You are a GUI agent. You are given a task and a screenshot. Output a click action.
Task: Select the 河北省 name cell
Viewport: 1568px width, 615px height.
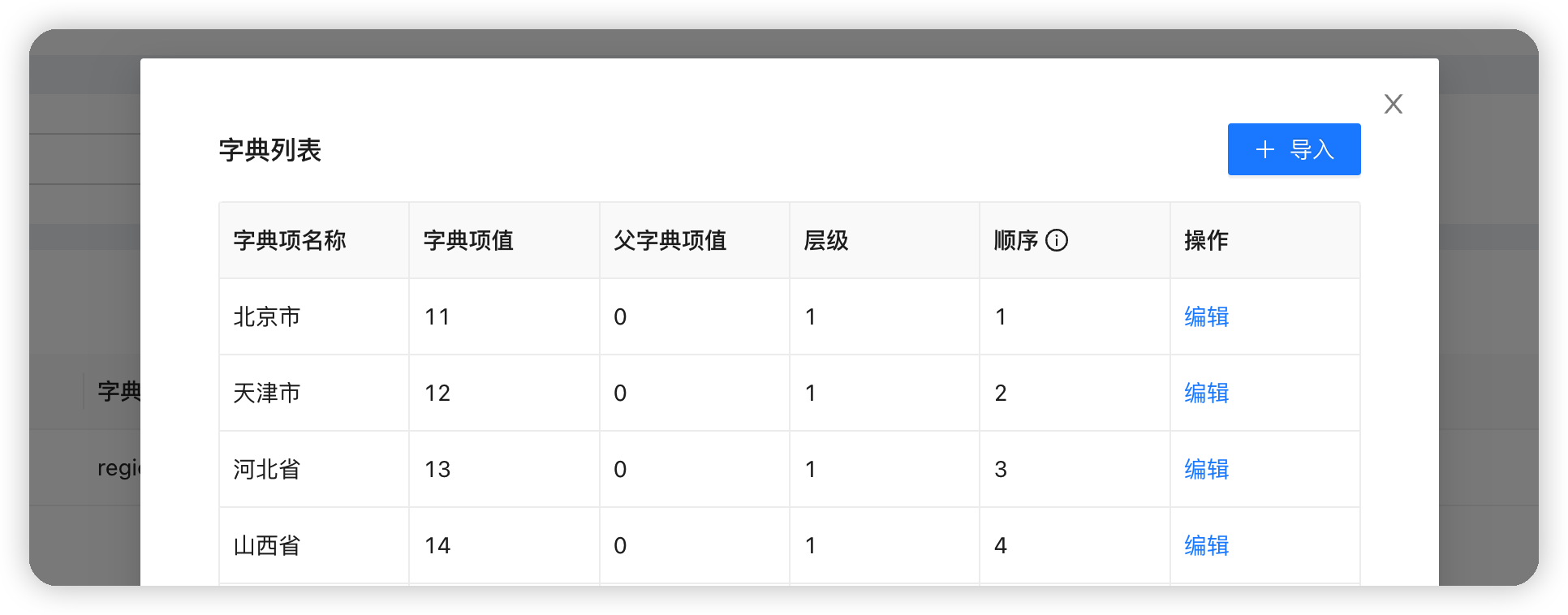click(x=314, y=469)
